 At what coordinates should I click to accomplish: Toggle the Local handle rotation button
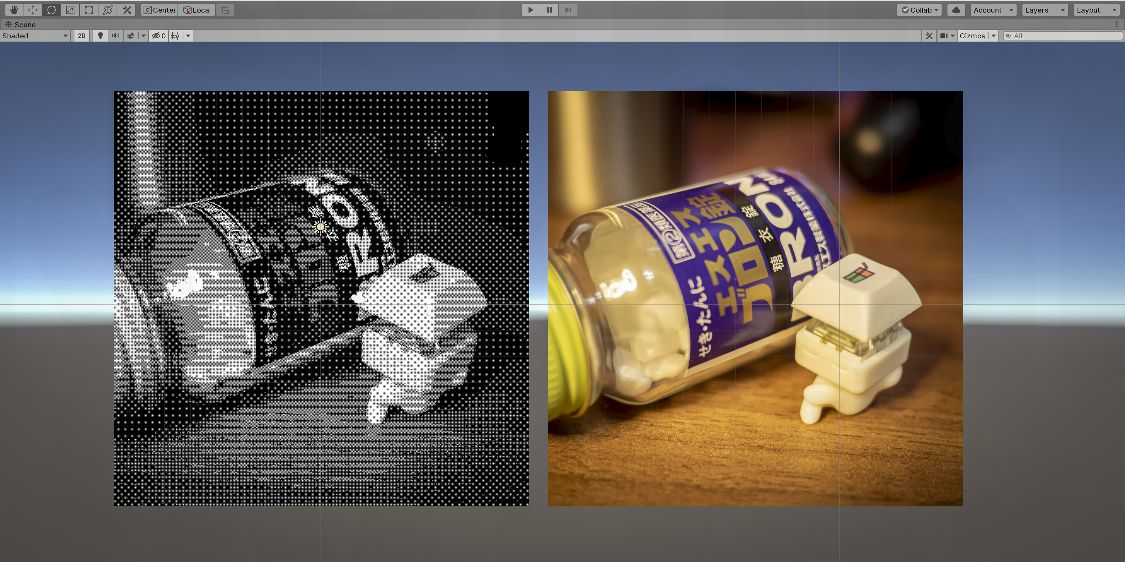click(x=196, y=10)
